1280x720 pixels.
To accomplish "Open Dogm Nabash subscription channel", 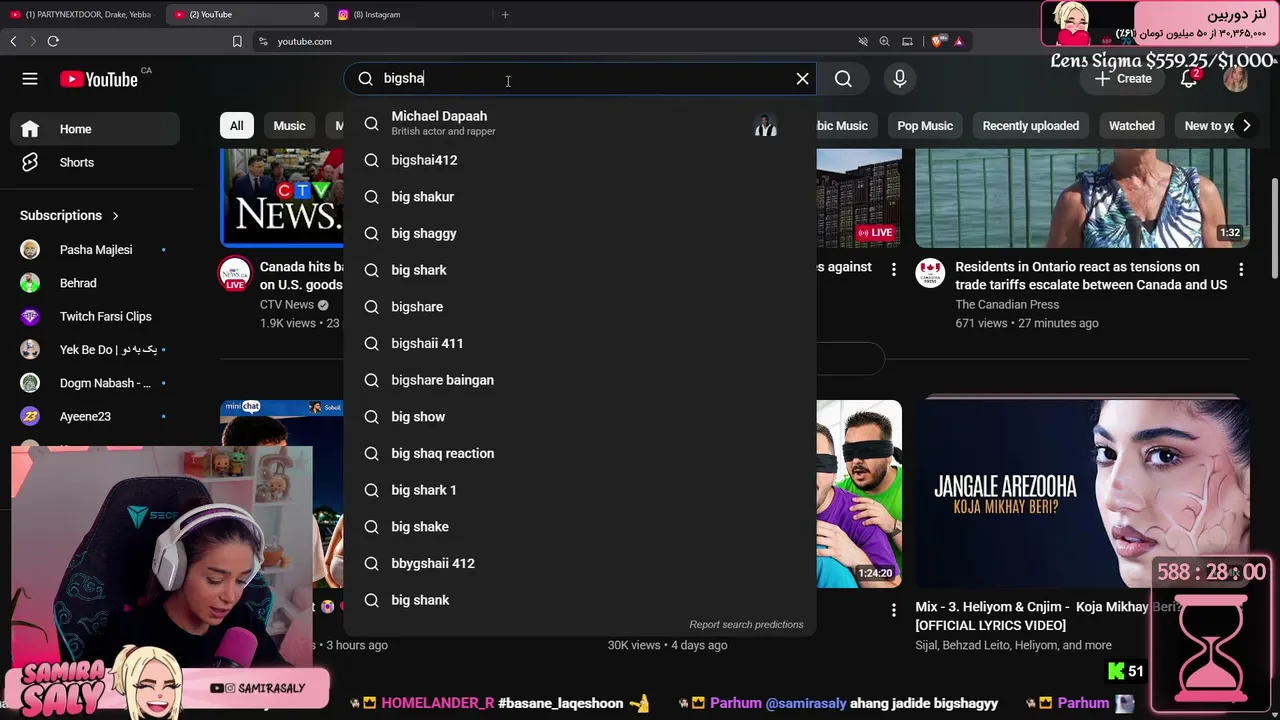I will coord(95,383).
